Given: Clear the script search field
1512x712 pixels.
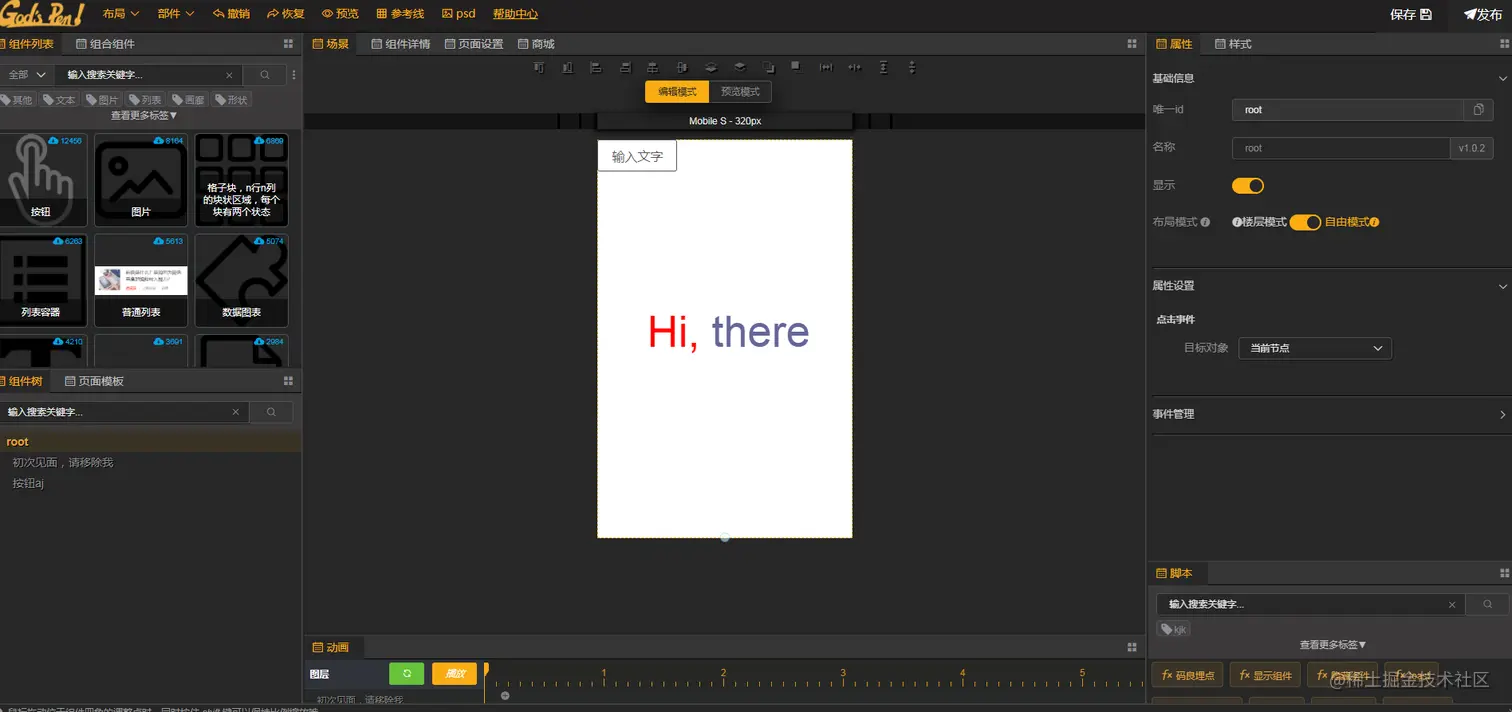Looking at the screenshot, I should point(1452,604).
